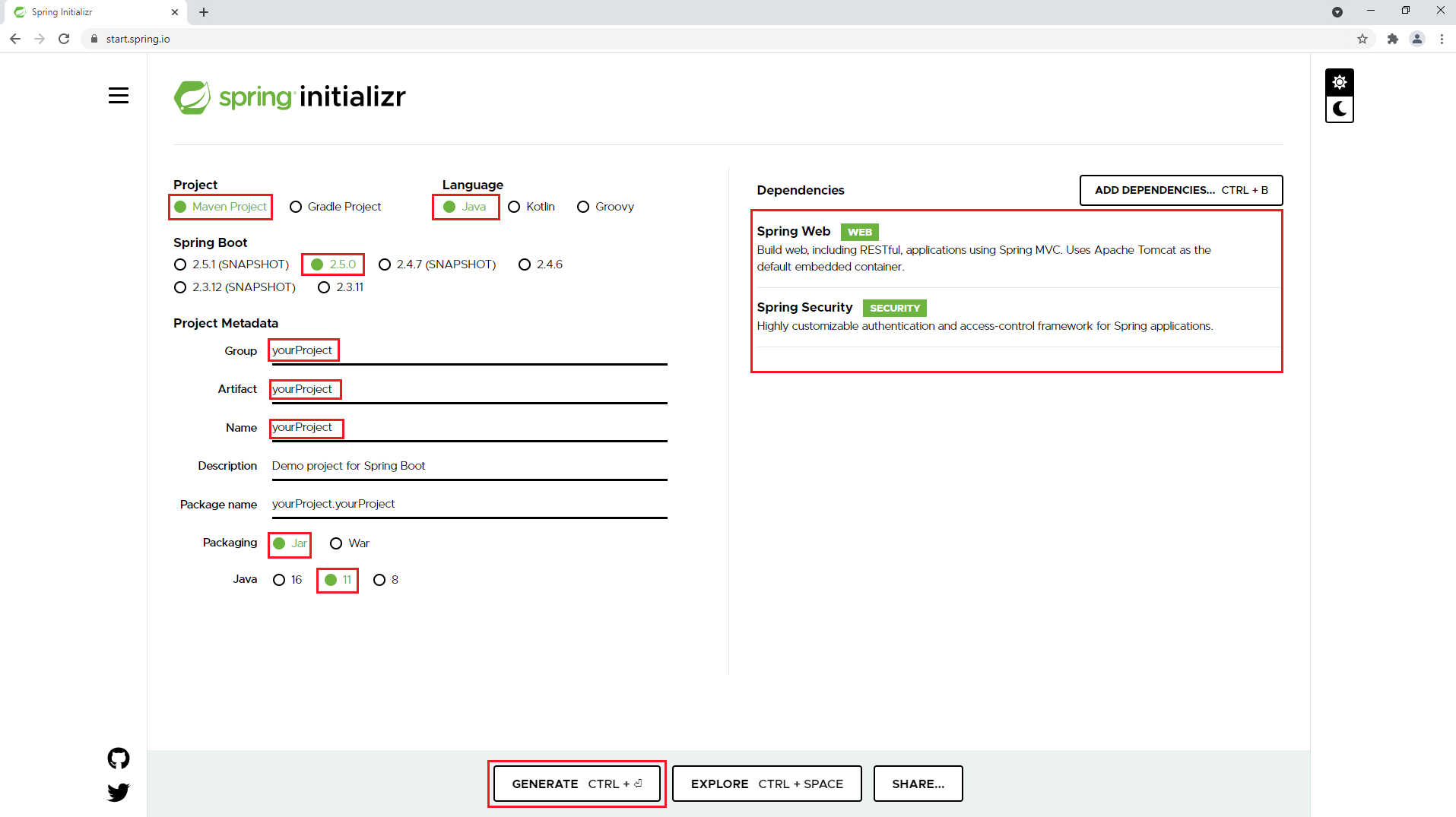Click the Spring Initializr logo
The width and height of the screenshot is (1456, 817).
click(x=290, y=97)
